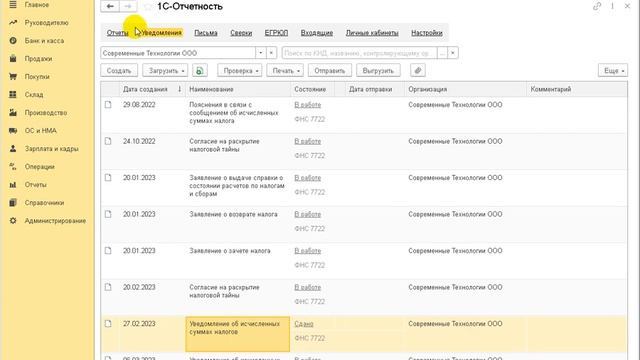Clear the organization filter field
The width and height of the screenshot is (640, 360).
pyautogui.click(x=271, y=53)
